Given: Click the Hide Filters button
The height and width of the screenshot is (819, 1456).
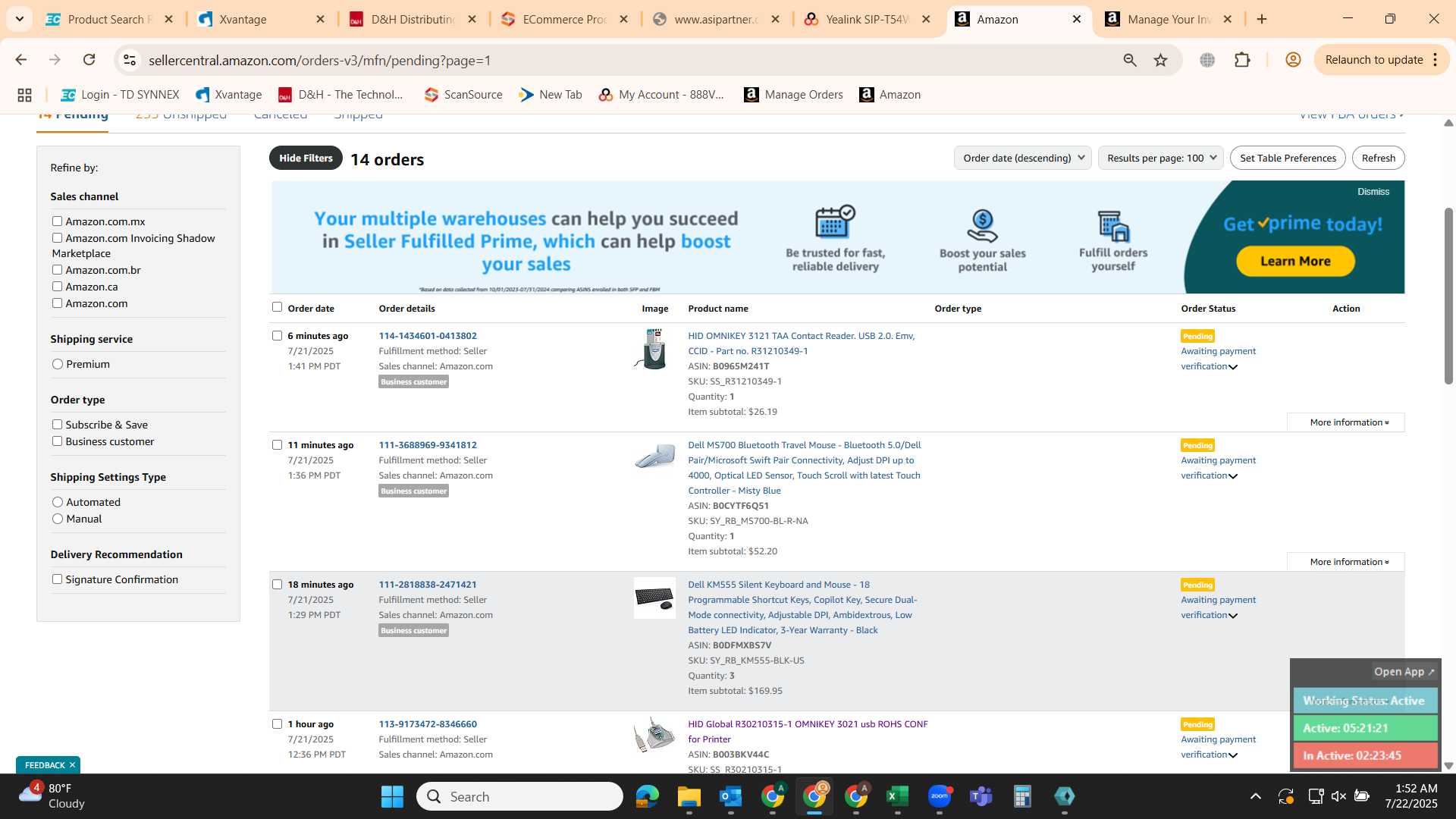Looking at the screenshot, I should [x=306, y=158].
